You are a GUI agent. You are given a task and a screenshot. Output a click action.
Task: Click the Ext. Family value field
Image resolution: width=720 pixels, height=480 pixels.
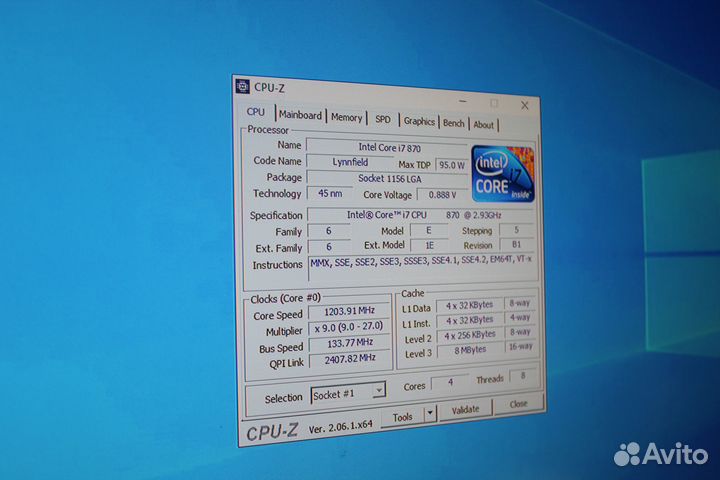(x=329, y=247)
